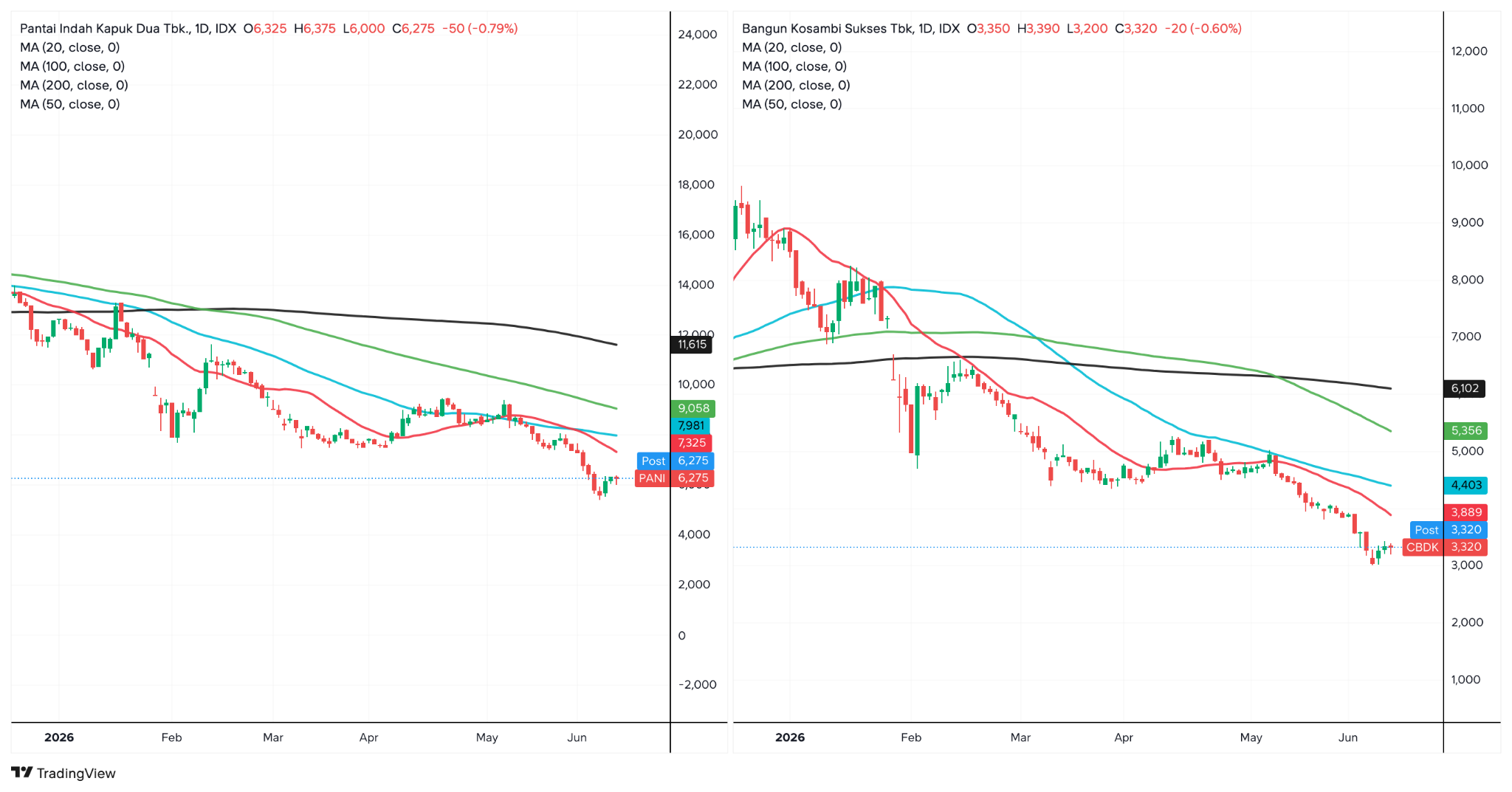Screen dimensions: 1512x792
Task: Click 1,000 on CBDK price scale
Action: 1466,680
